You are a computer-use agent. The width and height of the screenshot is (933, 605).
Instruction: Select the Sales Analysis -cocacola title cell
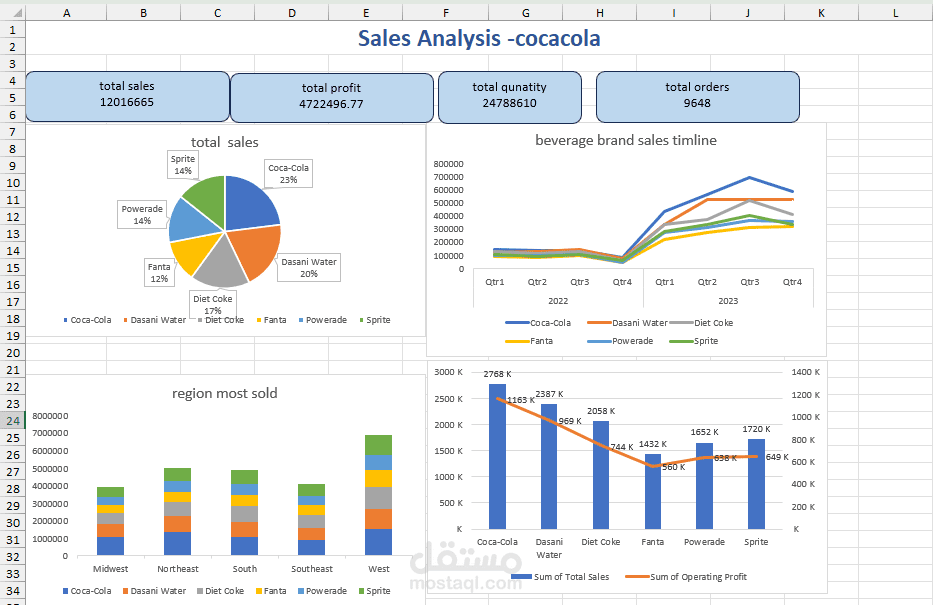click(x=479, y=38)
